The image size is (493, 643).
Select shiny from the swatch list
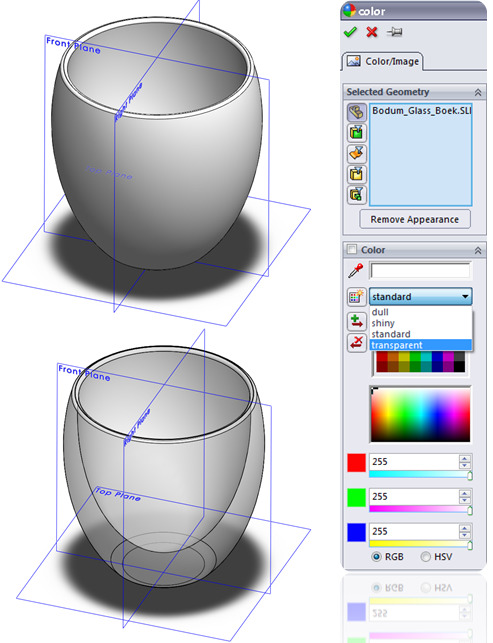421,323
